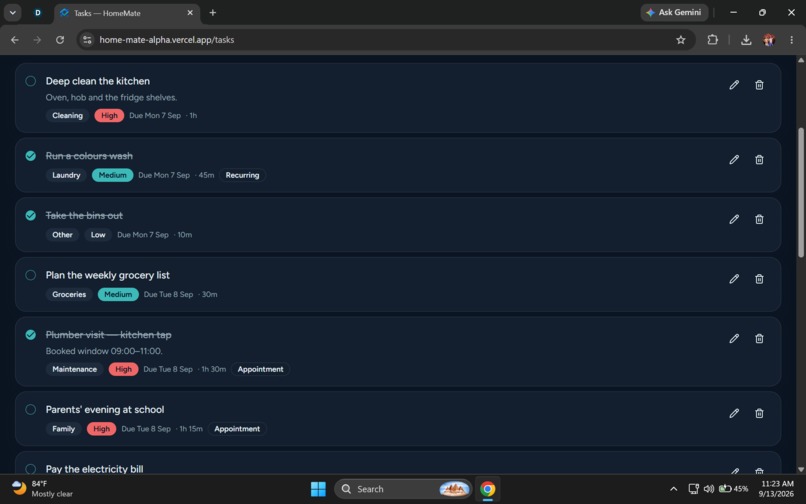Click the Family category tag
The width and height of the screenshot is (806, 504).
[64, 428]
